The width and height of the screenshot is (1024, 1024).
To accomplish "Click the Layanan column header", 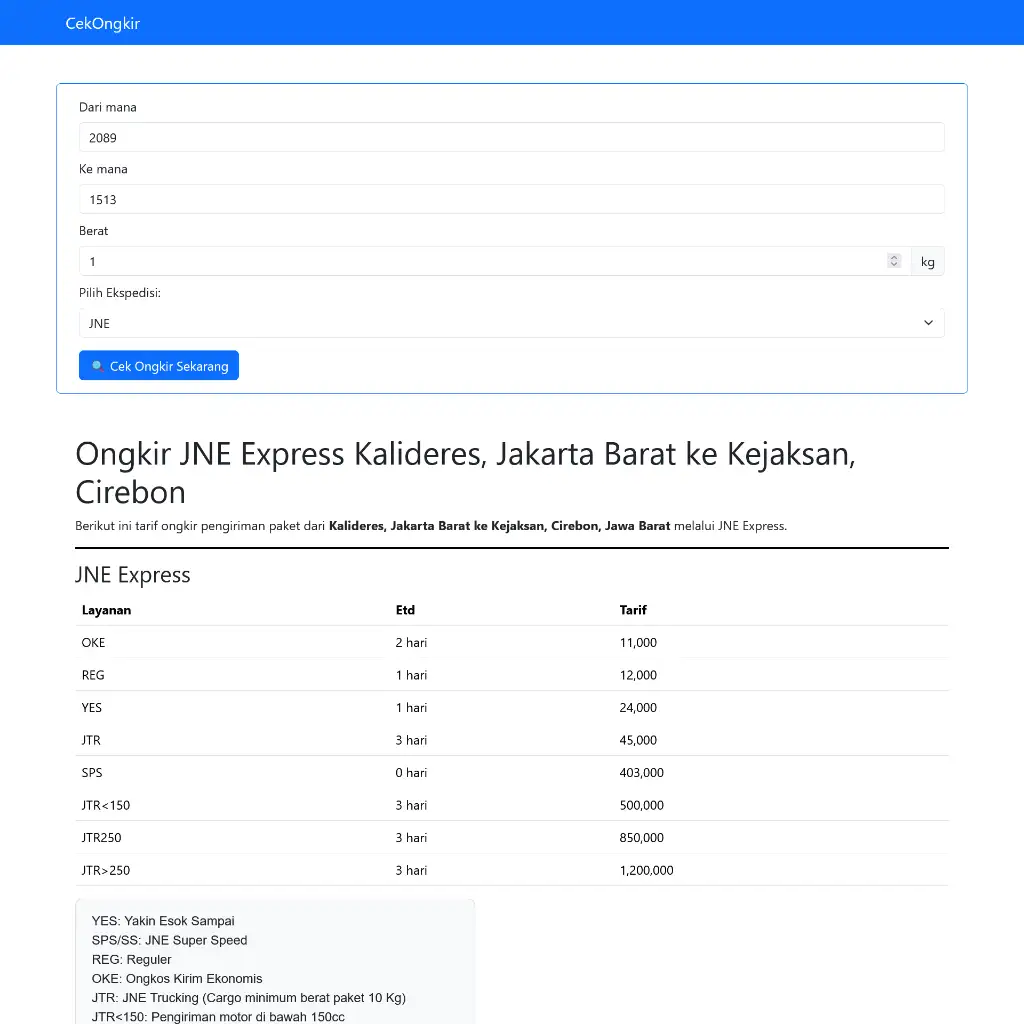I will [106, 610].
